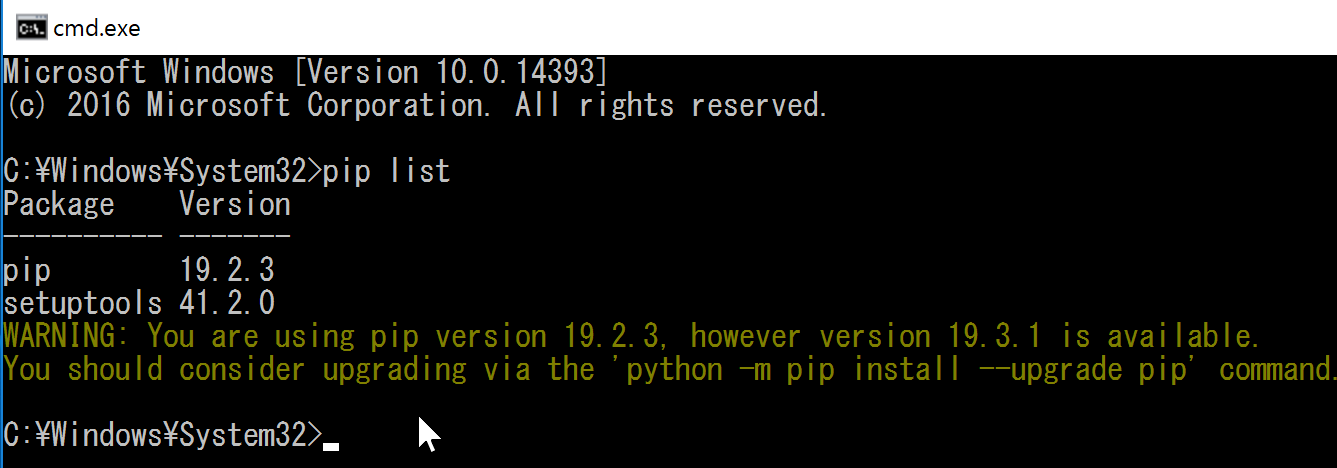Select the 'Version' column header text
This screenshot has height=468, width=1337.
point(235,205)
